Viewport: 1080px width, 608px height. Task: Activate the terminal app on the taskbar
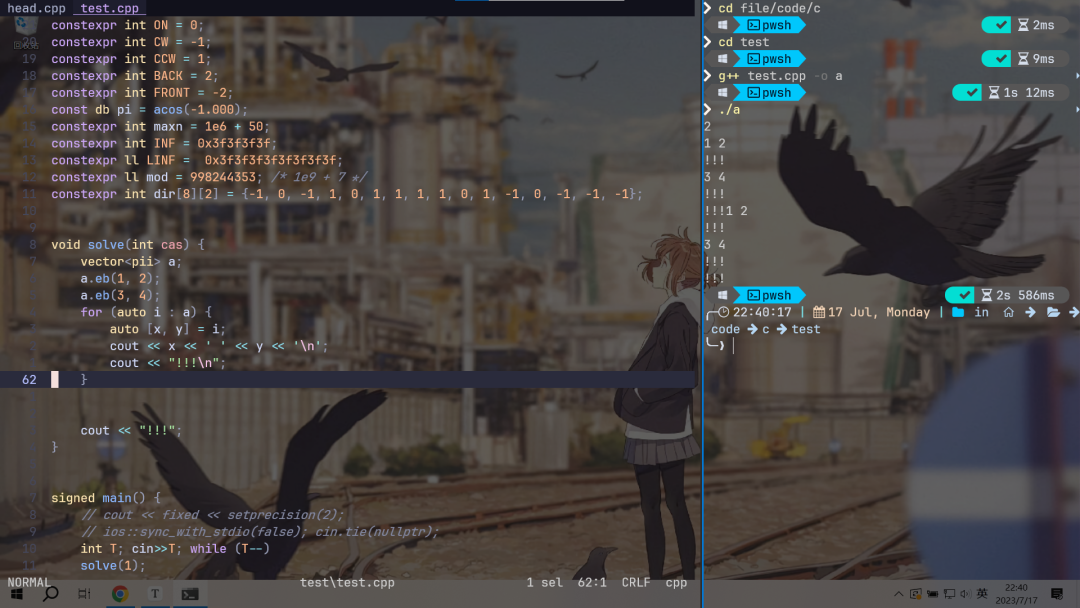(x=190, y=594)
